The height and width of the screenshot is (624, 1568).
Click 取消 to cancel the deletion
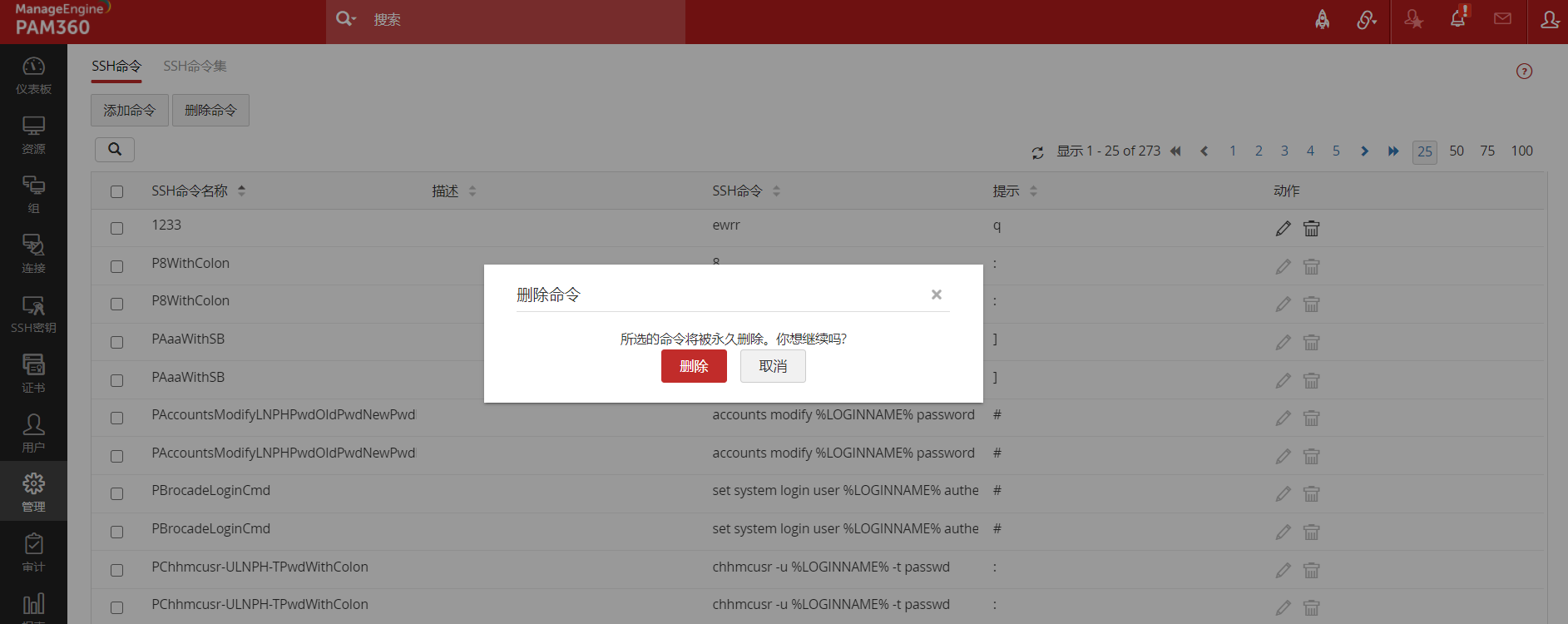tap(773, 366)
